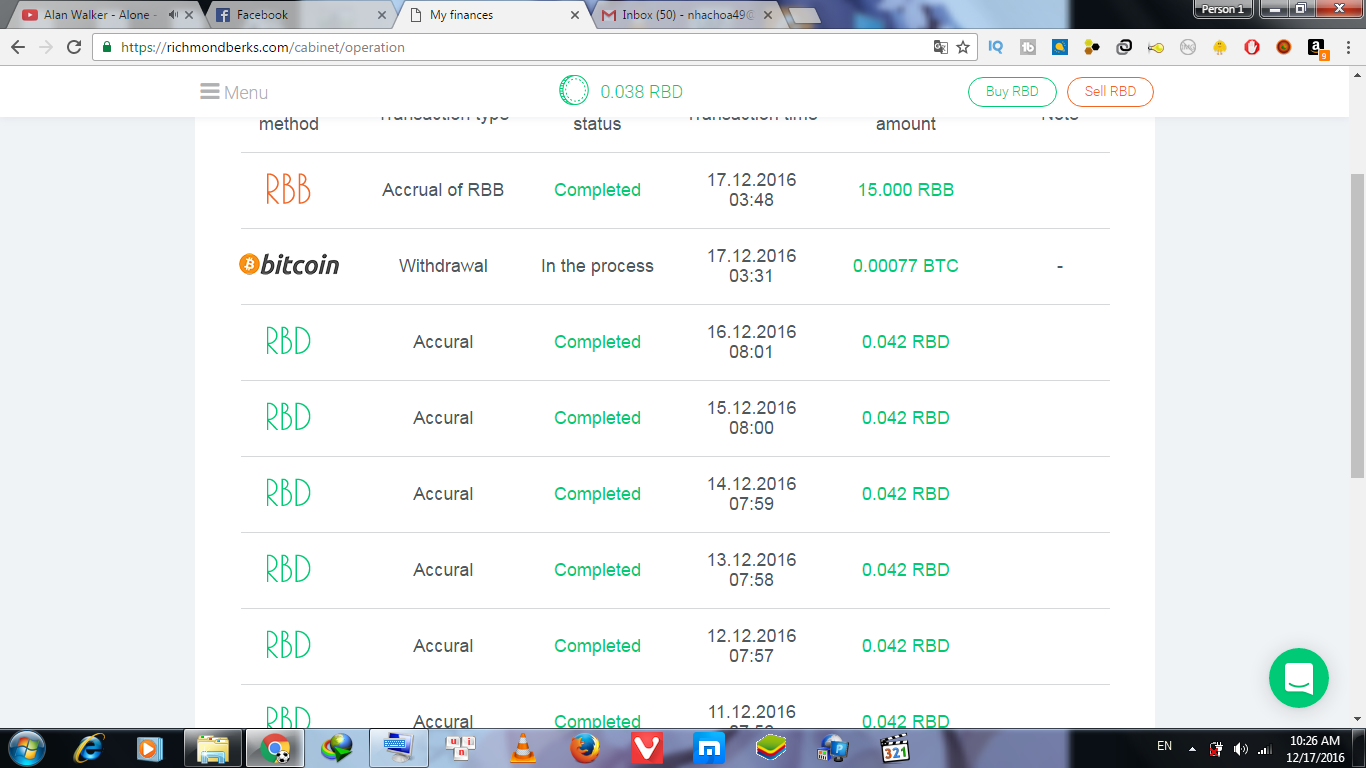Click Accural in the 16.12.2016 row
1366x768 pixels.
click(x=443, y=342)
